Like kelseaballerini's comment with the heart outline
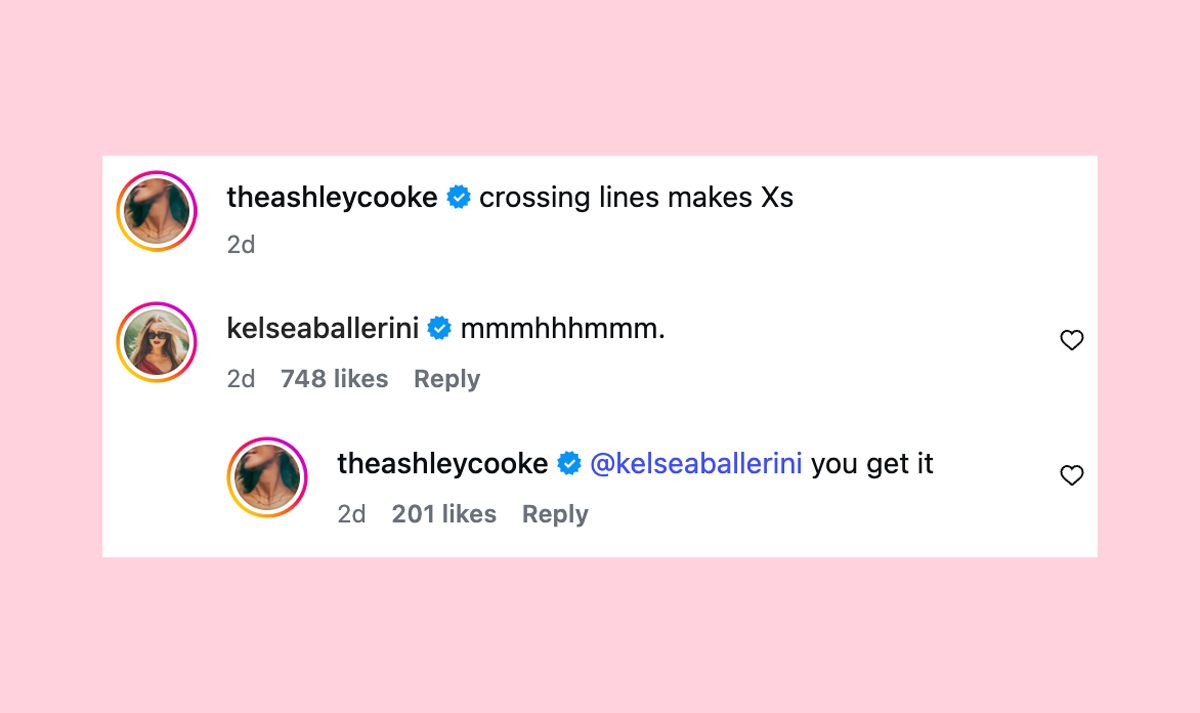1200x713 pixels. (x=1071, y=340)
